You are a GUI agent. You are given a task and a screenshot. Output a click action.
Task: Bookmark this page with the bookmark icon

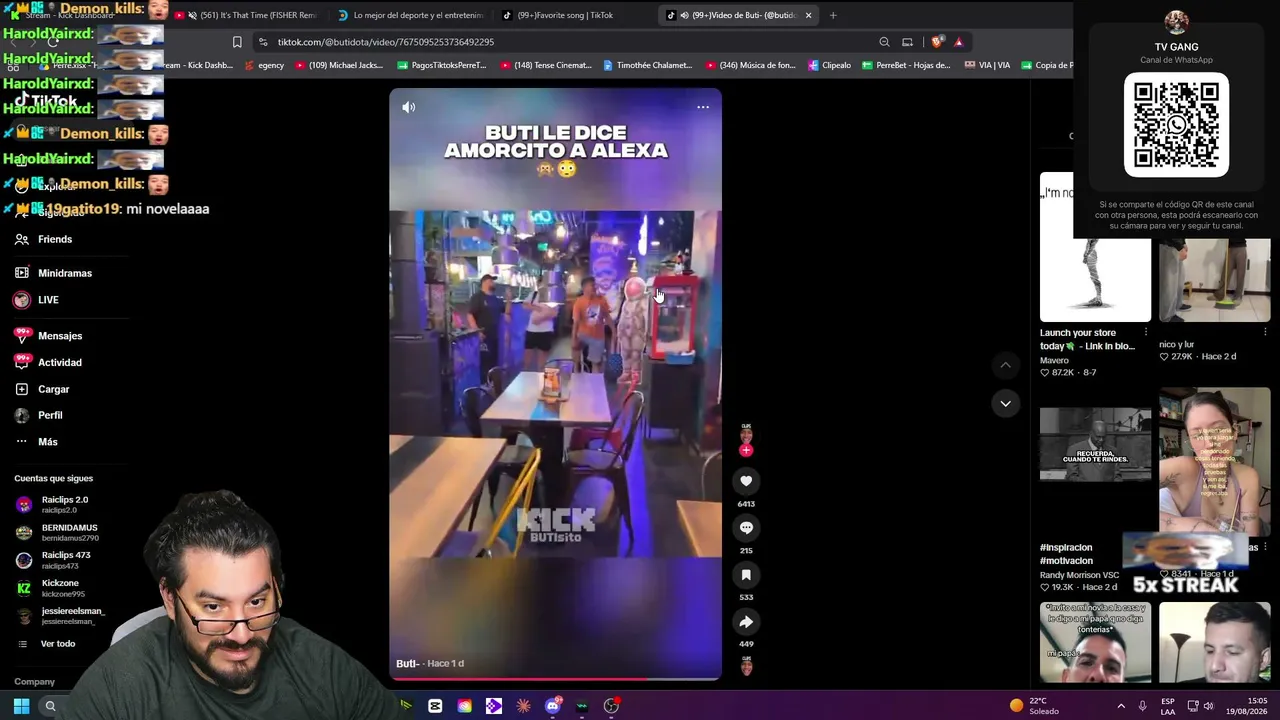237,42
